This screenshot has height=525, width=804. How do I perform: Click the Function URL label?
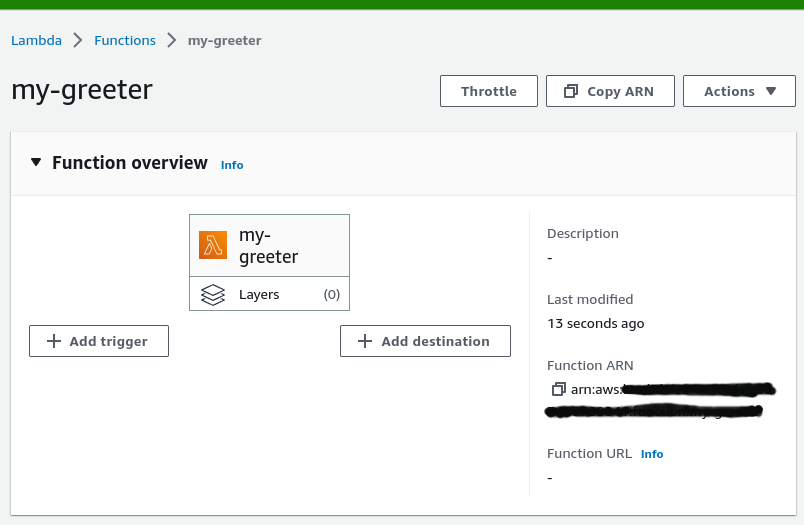589,454
